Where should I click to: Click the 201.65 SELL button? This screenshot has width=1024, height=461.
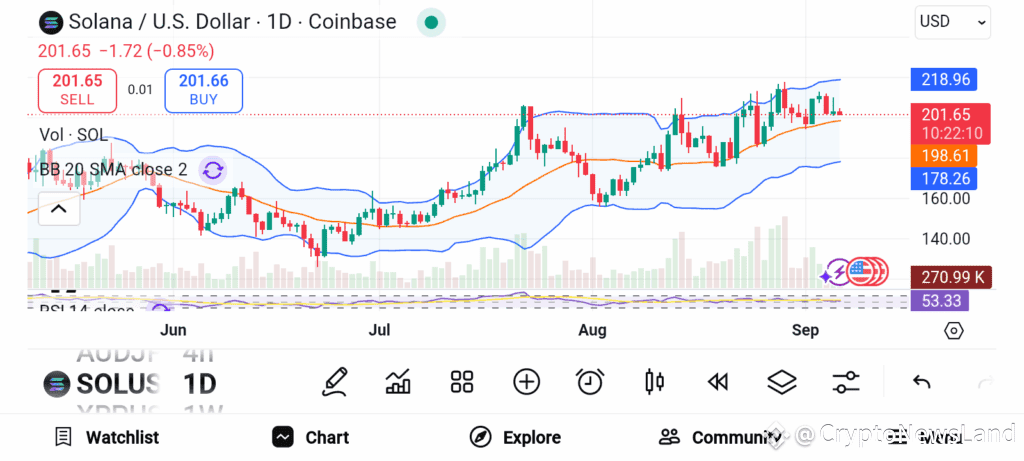pyautogui.click(x=78, y=90)
